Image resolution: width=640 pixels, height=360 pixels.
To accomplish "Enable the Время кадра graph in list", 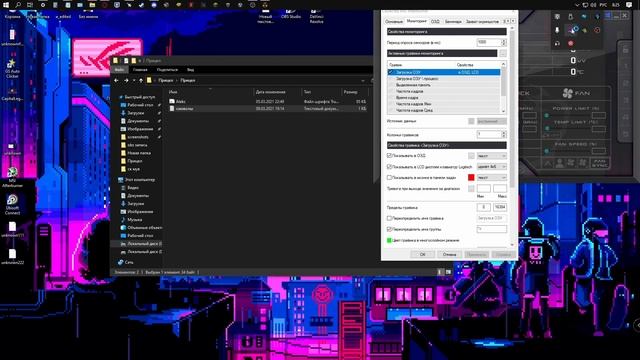I will (x=391, y=98).
